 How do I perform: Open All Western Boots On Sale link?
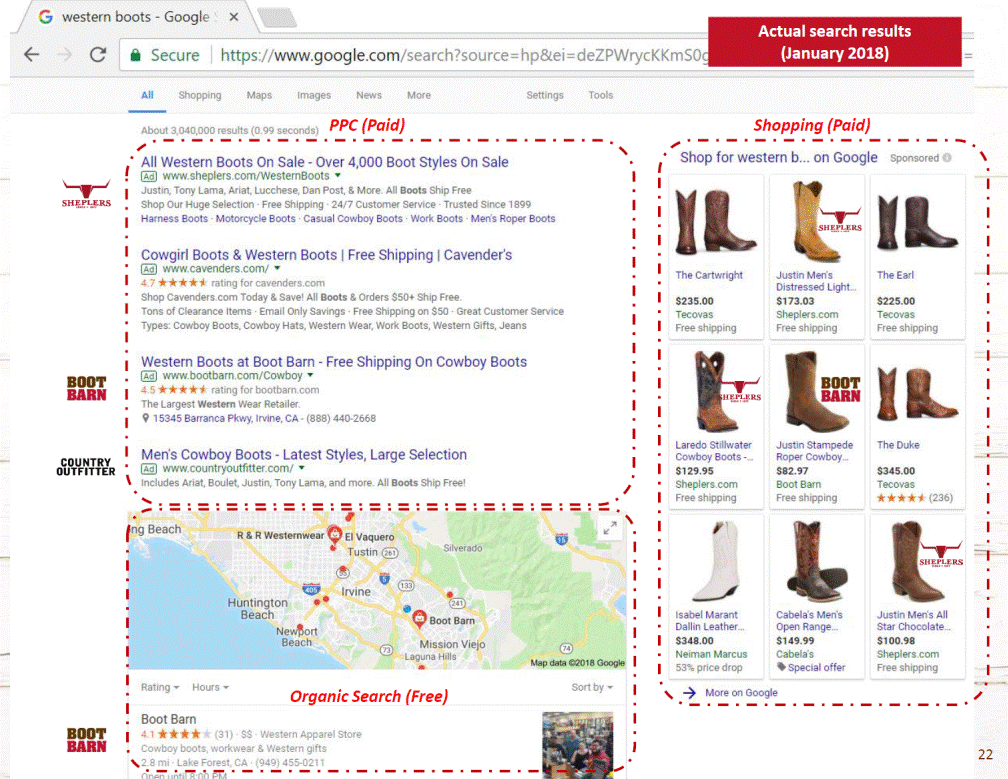(324, 162)
